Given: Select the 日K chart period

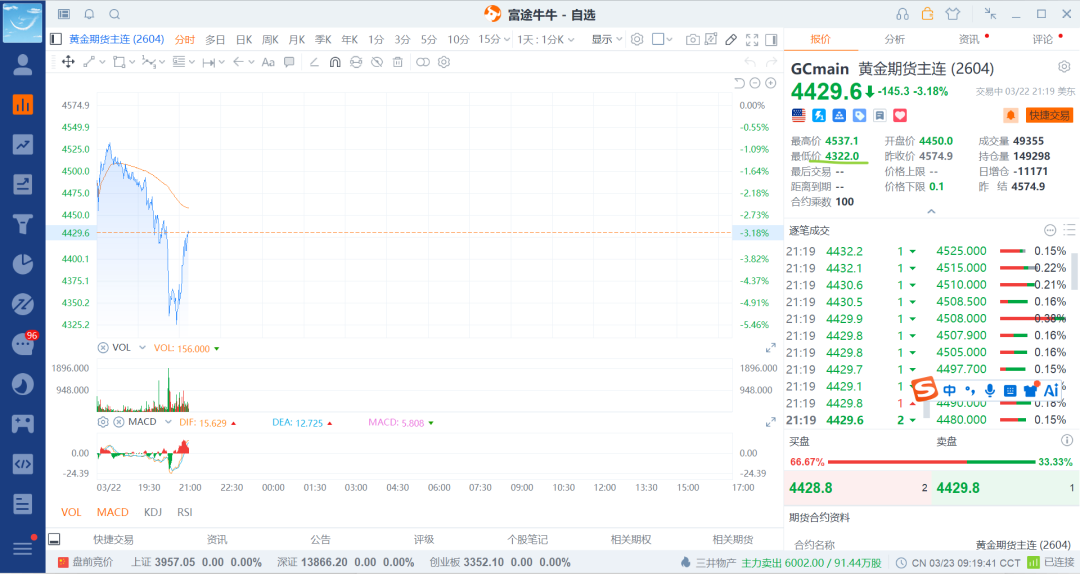Looking at the screenshot, I should (244, 40).
